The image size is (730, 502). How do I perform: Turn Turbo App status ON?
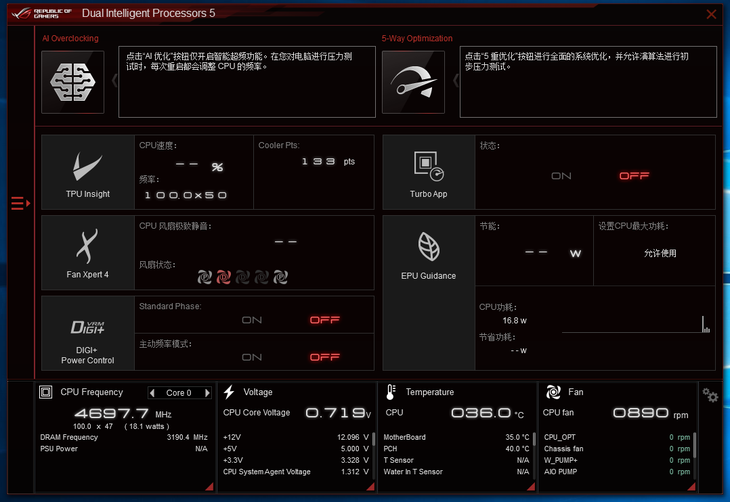click(561, 176)
